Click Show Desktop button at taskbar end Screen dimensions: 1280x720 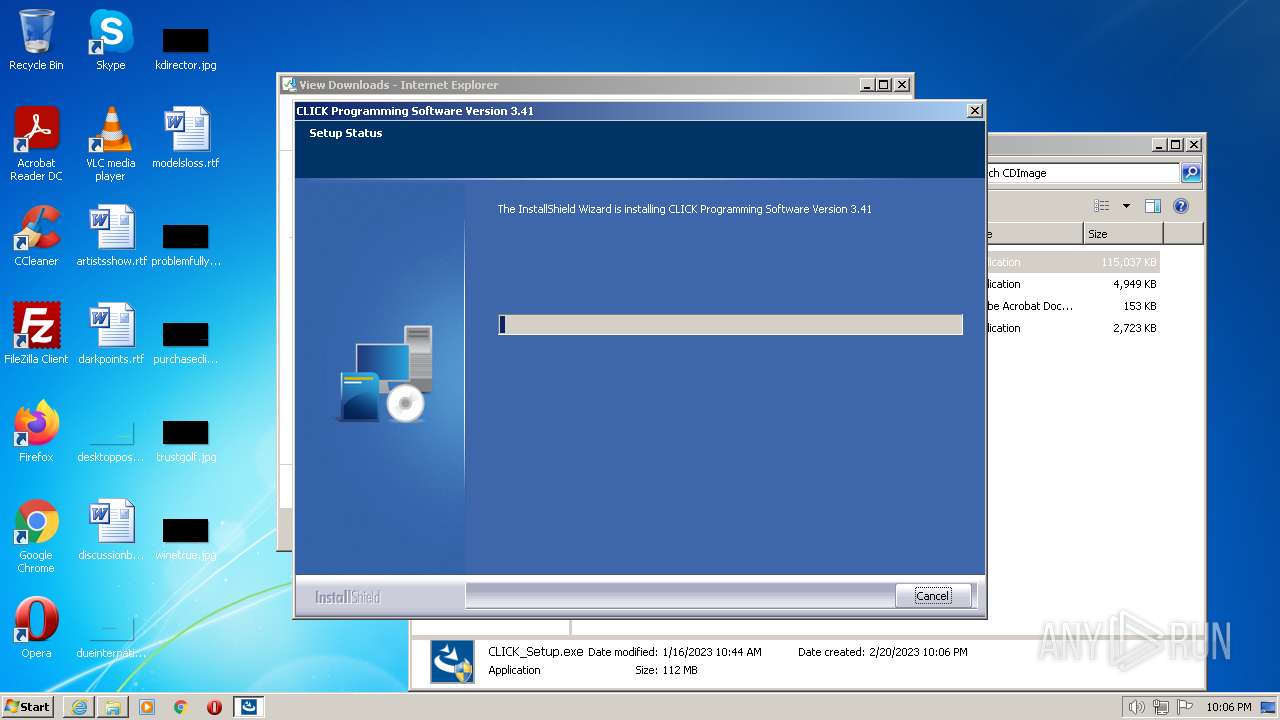[1269, 707]
